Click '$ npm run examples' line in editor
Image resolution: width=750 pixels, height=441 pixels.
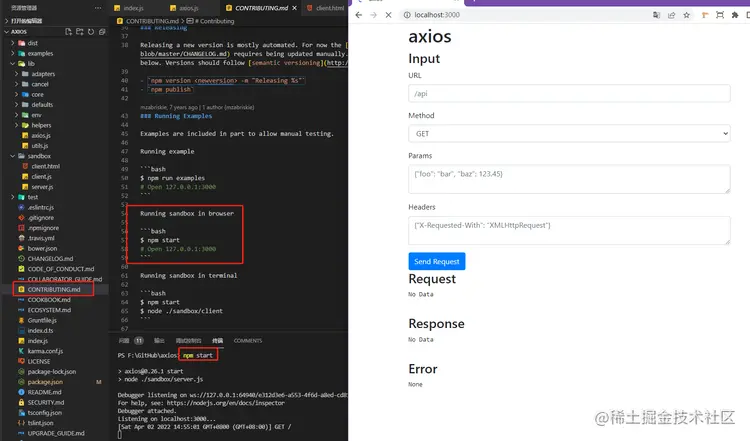click(172, 178)
